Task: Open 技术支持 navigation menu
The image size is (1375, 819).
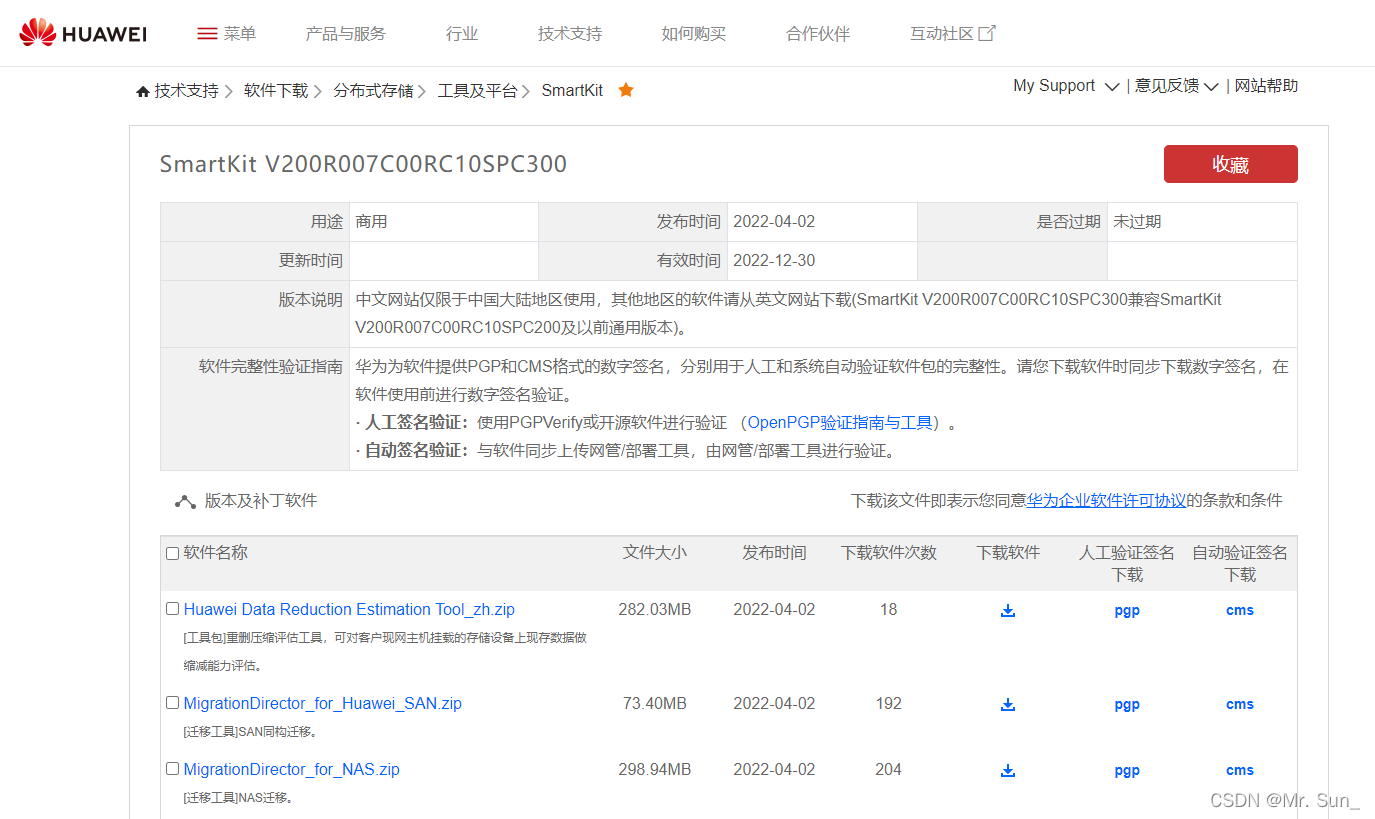Action: (x=570, y=33)
